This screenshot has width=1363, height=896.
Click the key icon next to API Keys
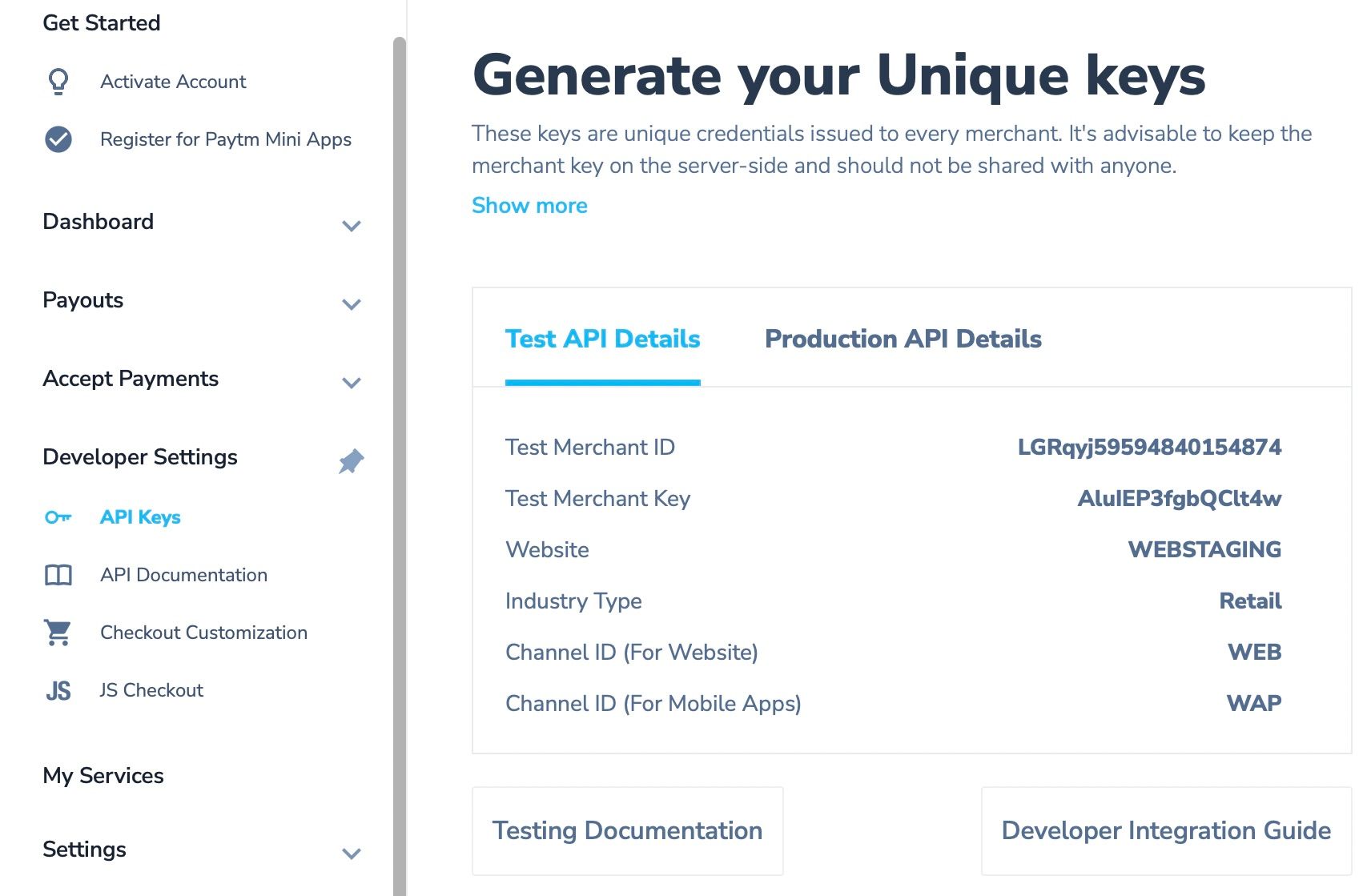[58, 517]
